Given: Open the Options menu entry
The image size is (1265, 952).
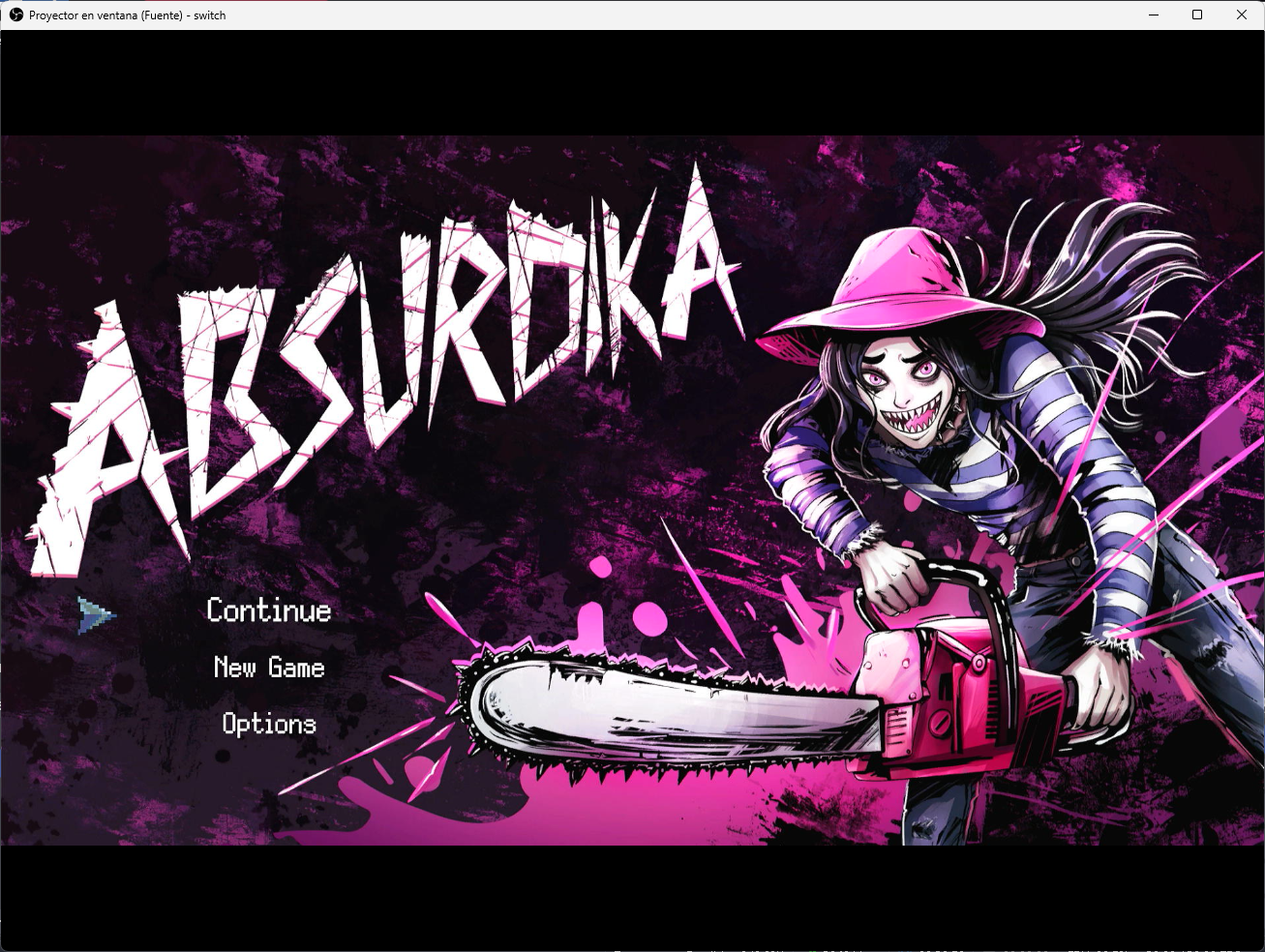Looking at the screenshot, I should tap(269, 724).
